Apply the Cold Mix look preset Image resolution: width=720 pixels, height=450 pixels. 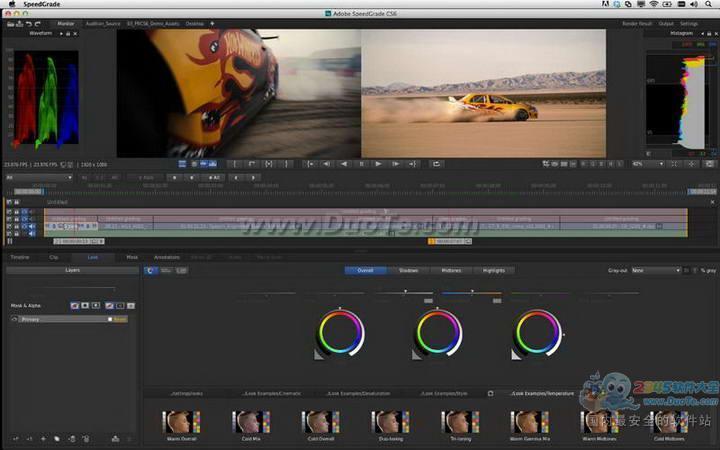(x=251, y=425)
